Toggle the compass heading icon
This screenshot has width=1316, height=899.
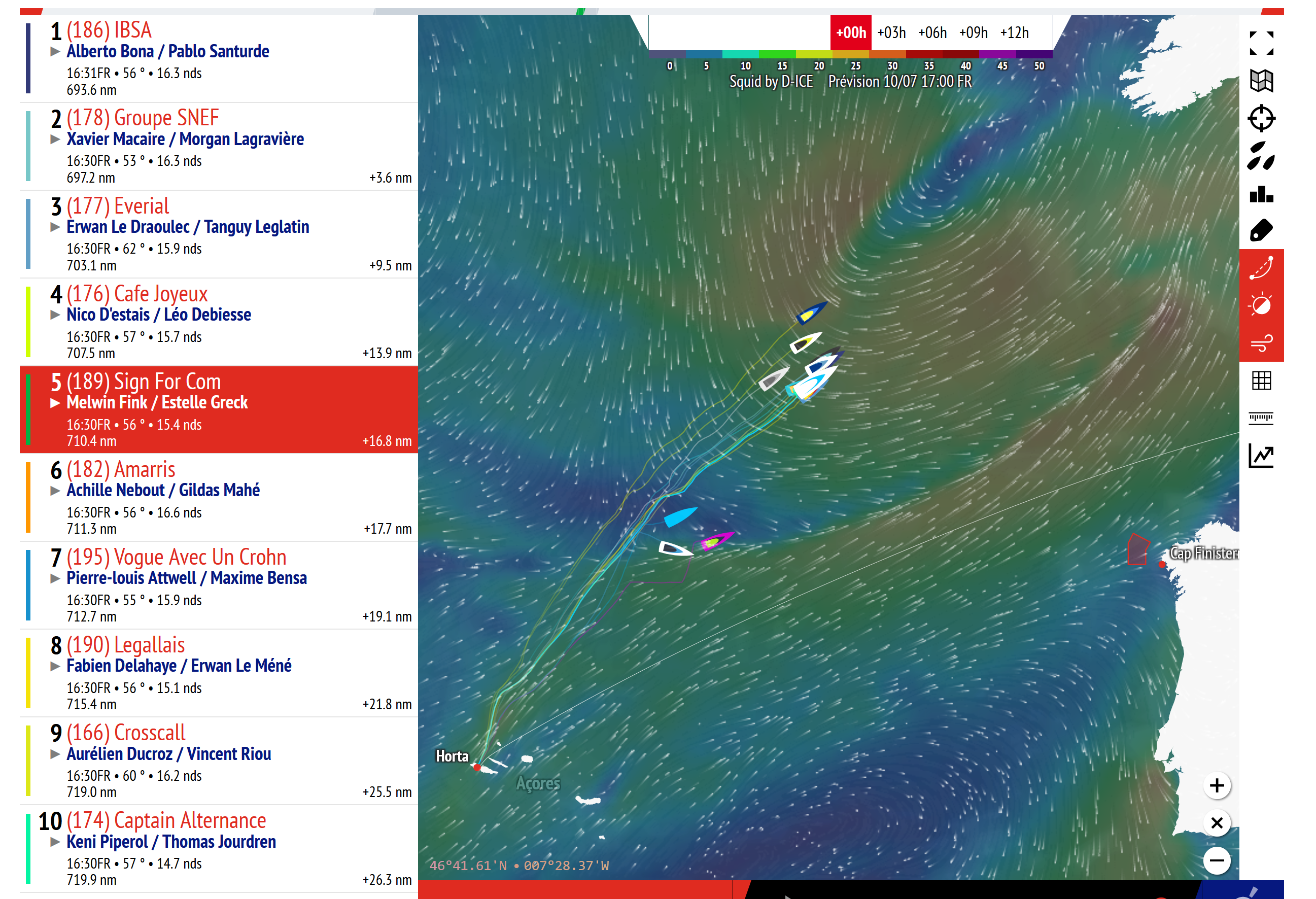(1261, 305)
